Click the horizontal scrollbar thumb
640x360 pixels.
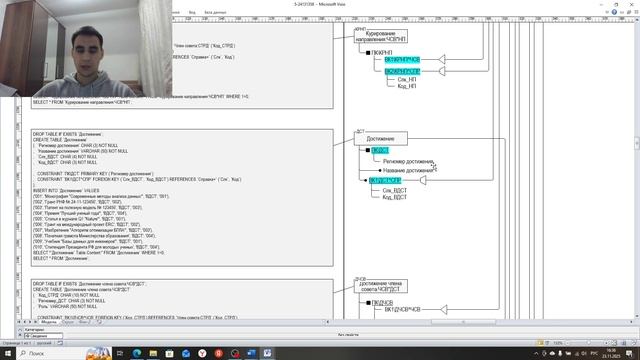(x=463, y=322)
